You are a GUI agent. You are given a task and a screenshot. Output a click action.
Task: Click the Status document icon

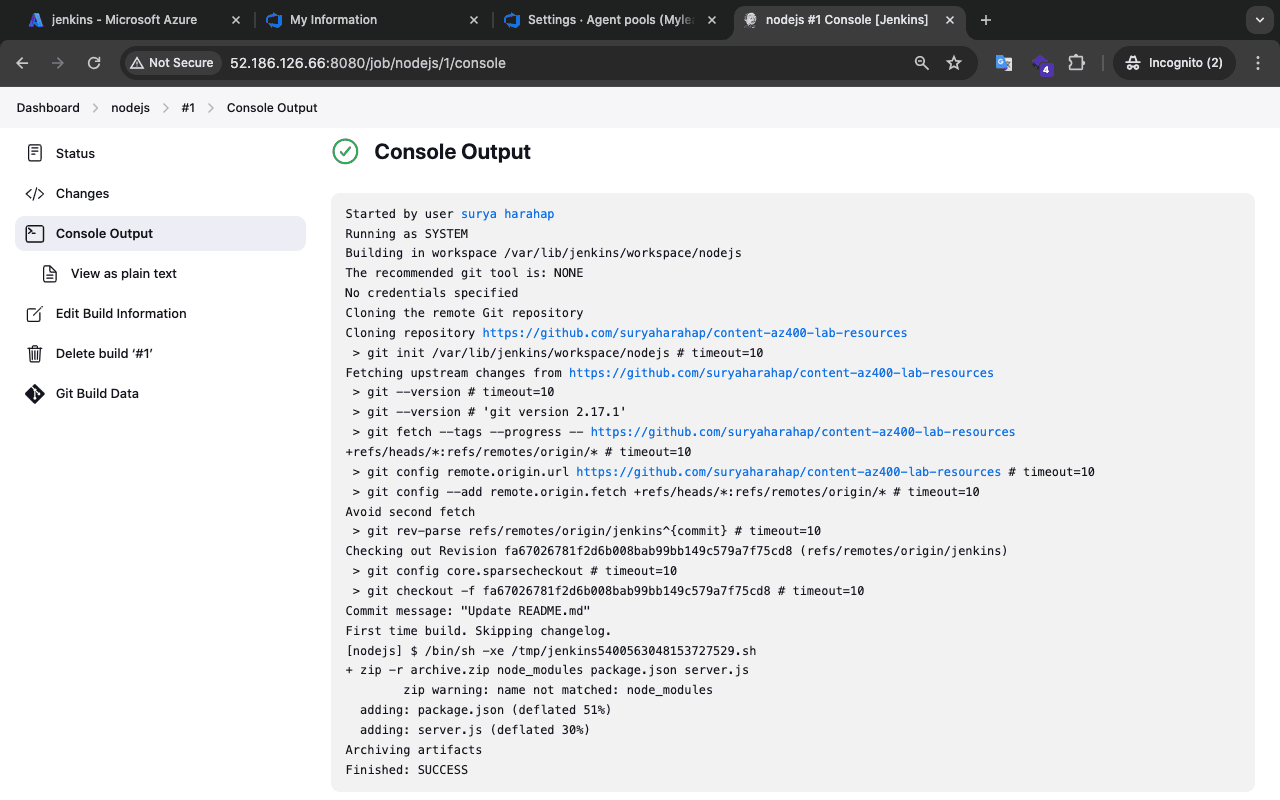click(x=35, y=153)
